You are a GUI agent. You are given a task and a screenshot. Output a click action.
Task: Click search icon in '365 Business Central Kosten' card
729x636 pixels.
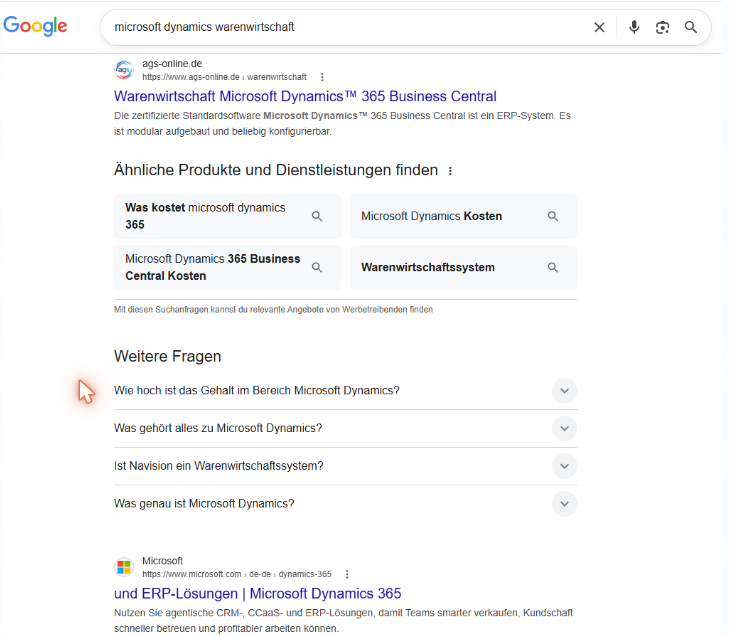[317, 267]
